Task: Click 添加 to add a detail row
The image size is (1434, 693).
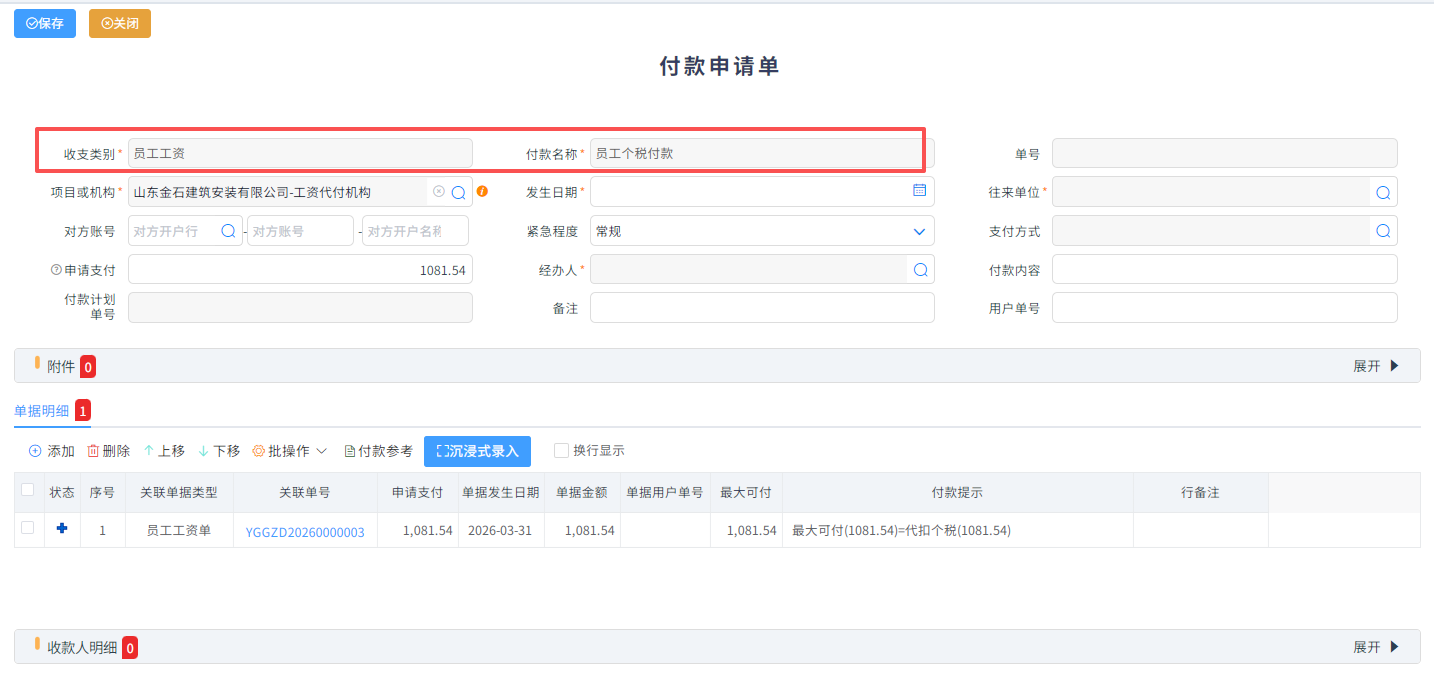Action: click(51, 451)
